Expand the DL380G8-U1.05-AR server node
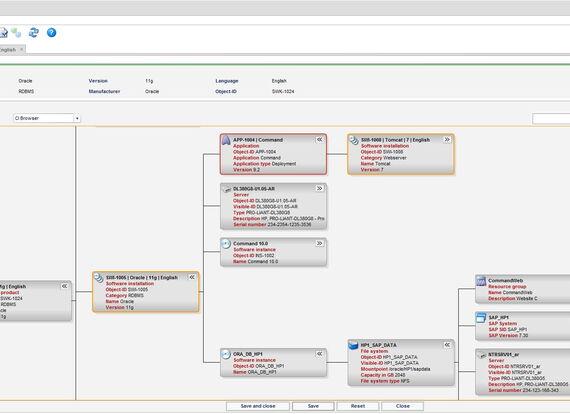570x414 pixels. coord(320,189)
